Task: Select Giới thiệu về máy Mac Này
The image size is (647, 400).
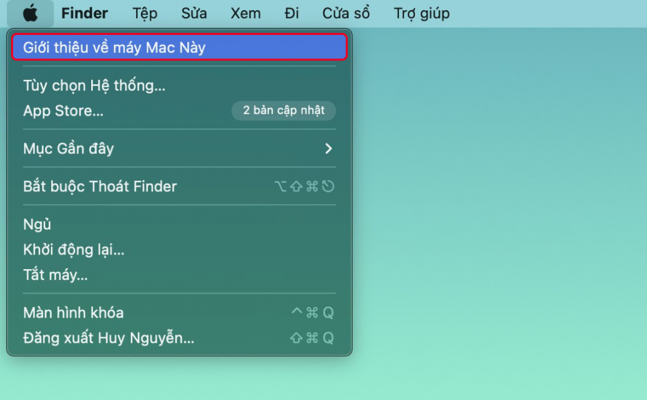Action: click(x=115, y=47)
